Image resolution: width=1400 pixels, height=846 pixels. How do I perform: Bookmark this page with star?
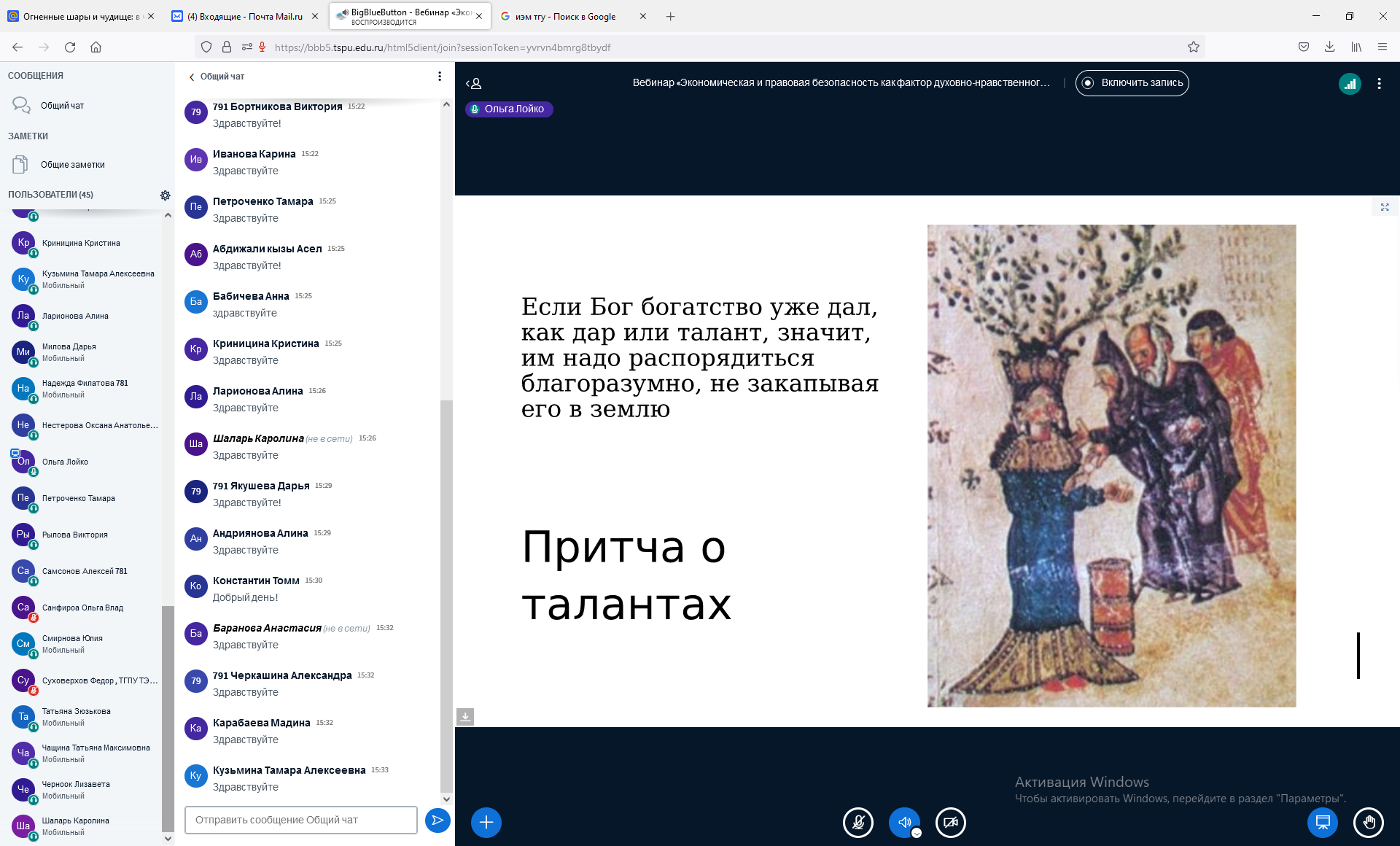pyautogui.click(x=1194, y=47)
